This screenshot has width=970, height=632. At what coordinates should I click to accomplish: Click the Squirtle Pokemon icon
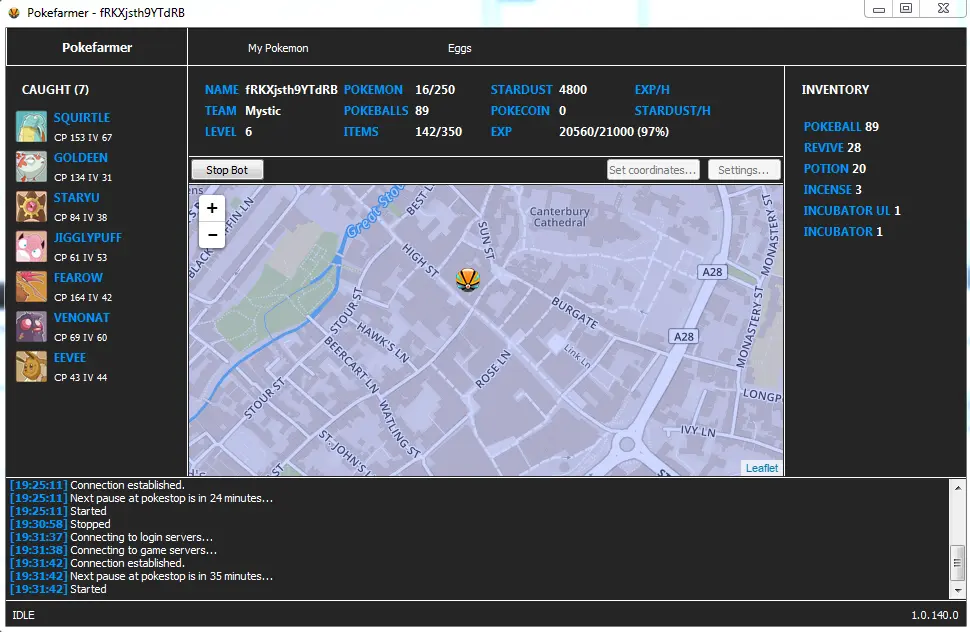tap(31, 127)
